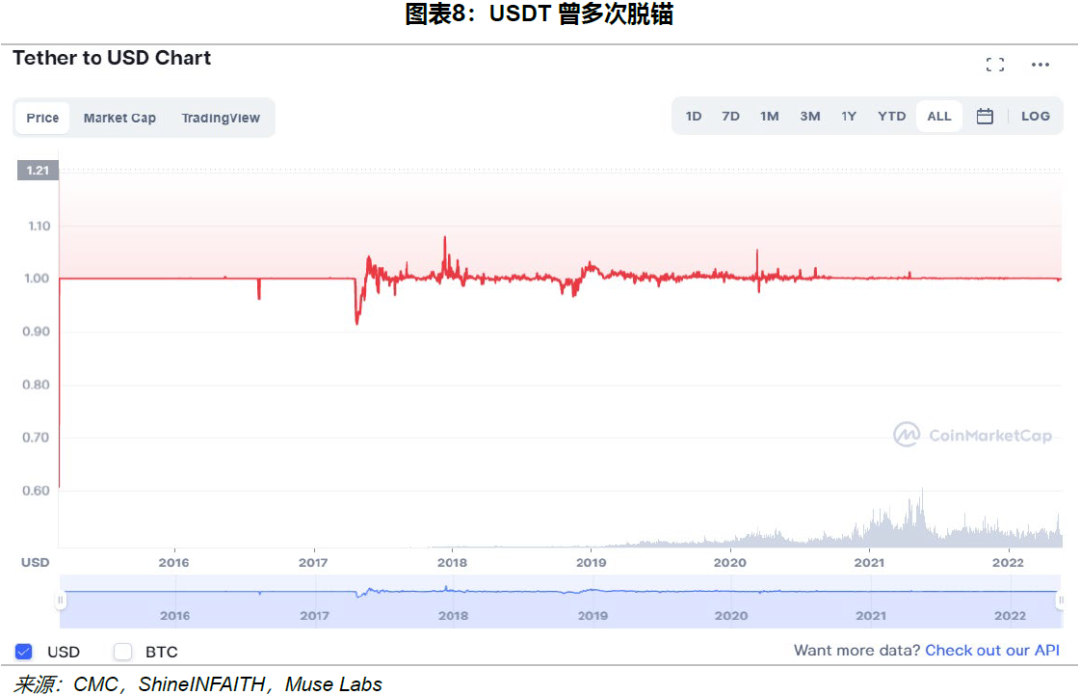Set time range to 3M
Viewport: 1080px width, 695px height.
[x=810, y=116]
